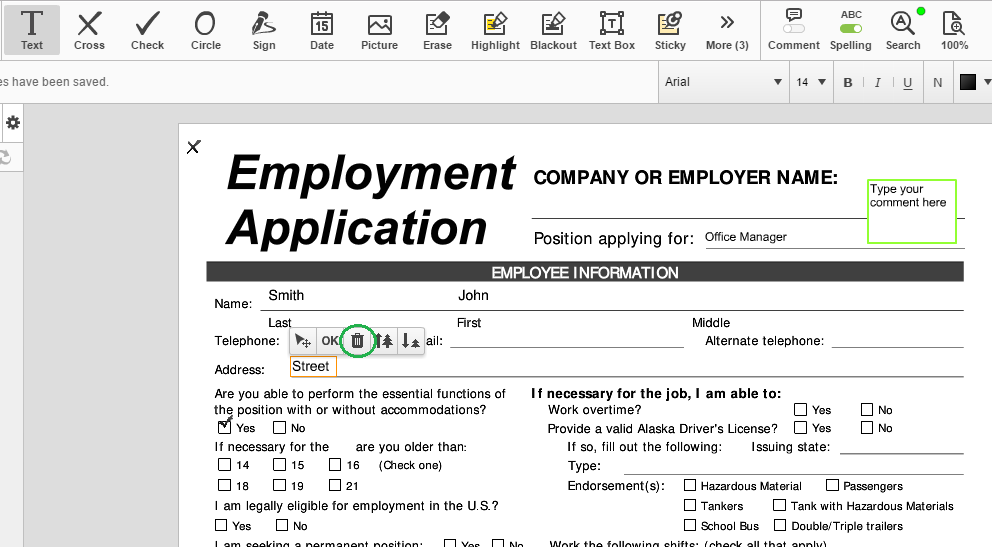This screenshot has height=547, width=992.
Task: Close the document with the X icon
Action: [x=194, y=147]
